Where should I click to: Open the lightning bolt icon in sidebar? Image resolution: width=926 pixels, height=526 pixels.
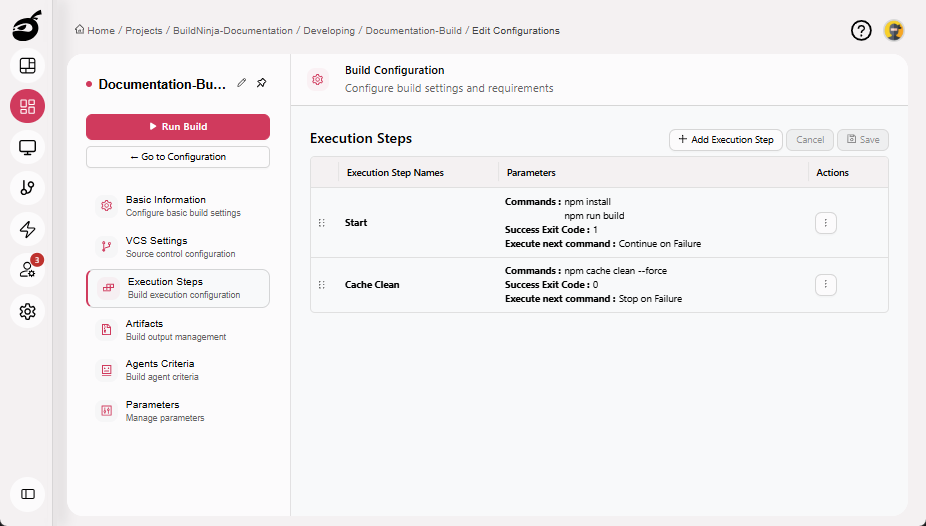pyautogui.click(x=27, y=229)
